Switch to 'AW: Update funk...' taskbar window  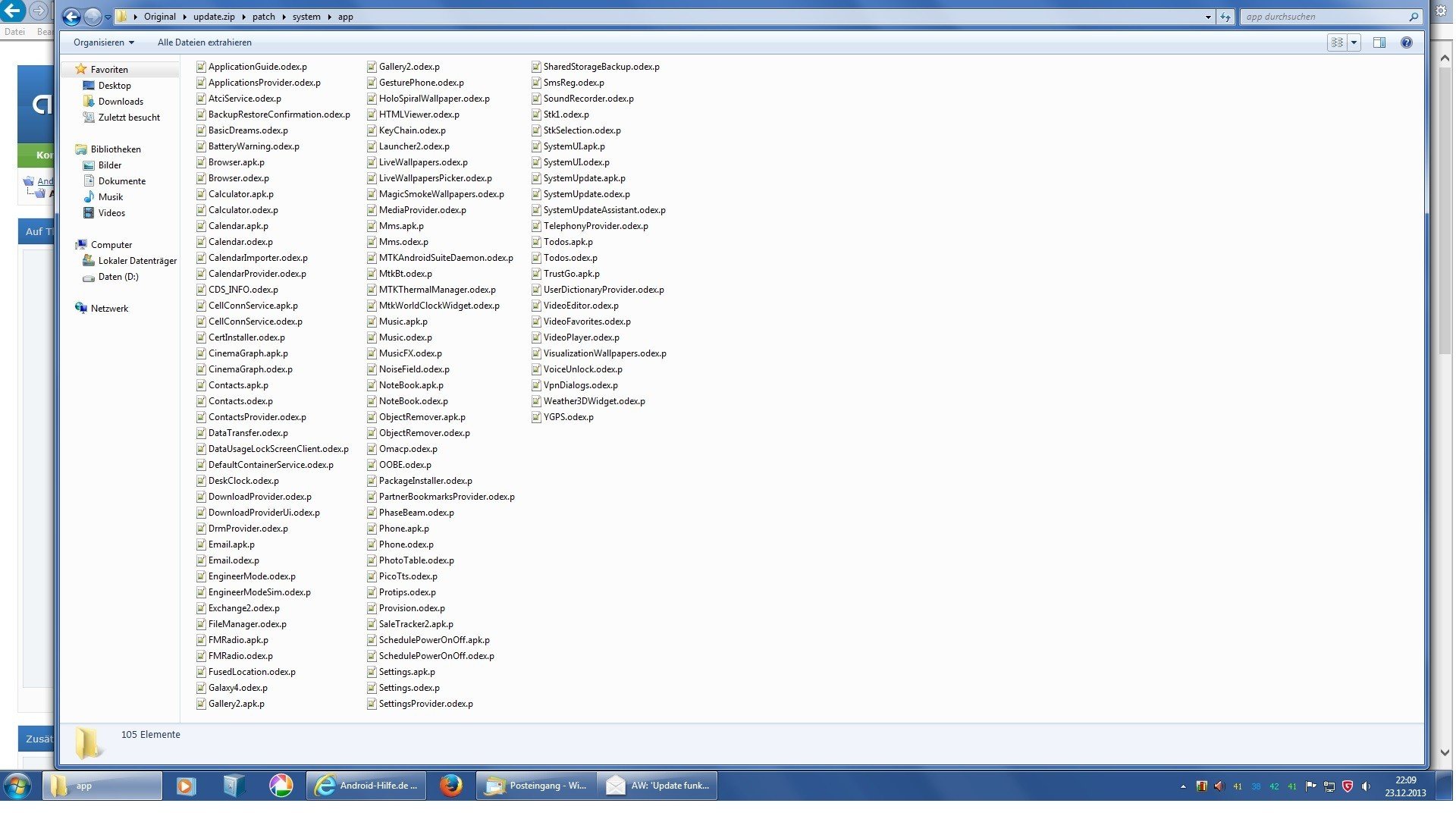coord(657,786)
